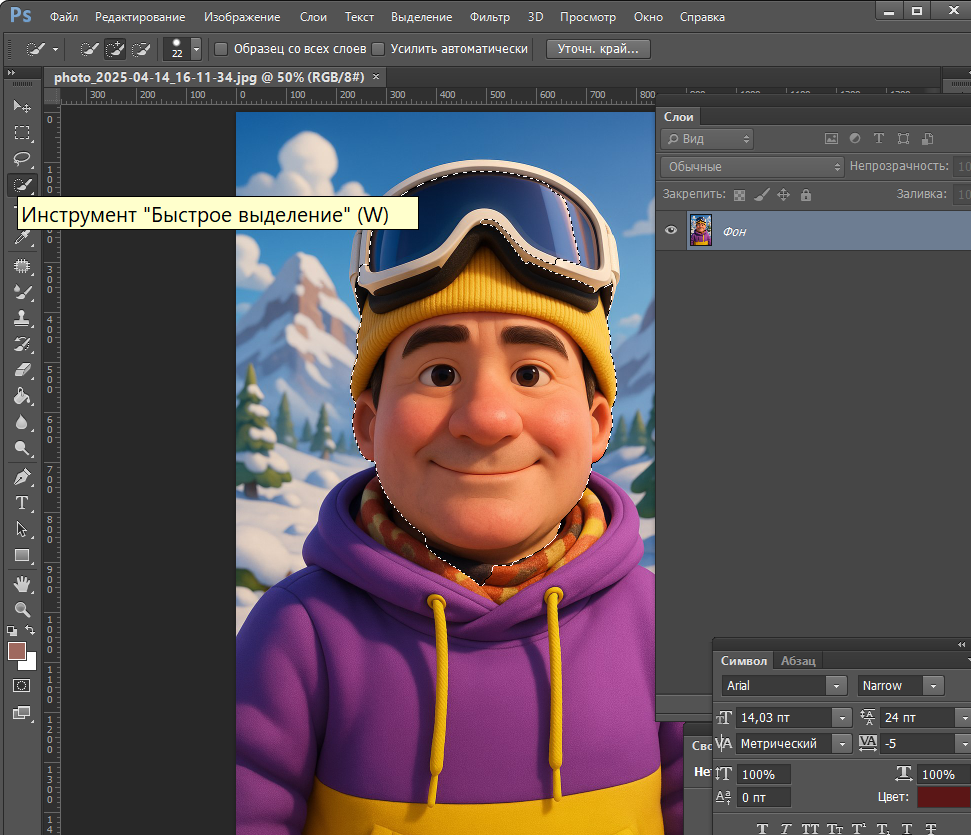This screenshot has height=835, width=971.
Task: Click the baseline shift 0 пт field
Action: coord(764,798)
